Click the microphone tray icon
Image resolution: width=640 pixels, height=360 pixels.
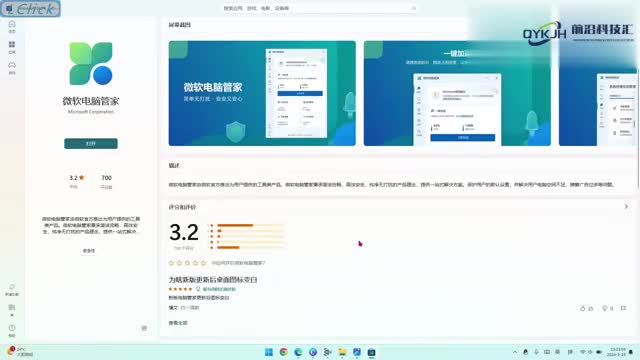pyautogui.click(x=536, y=352)
